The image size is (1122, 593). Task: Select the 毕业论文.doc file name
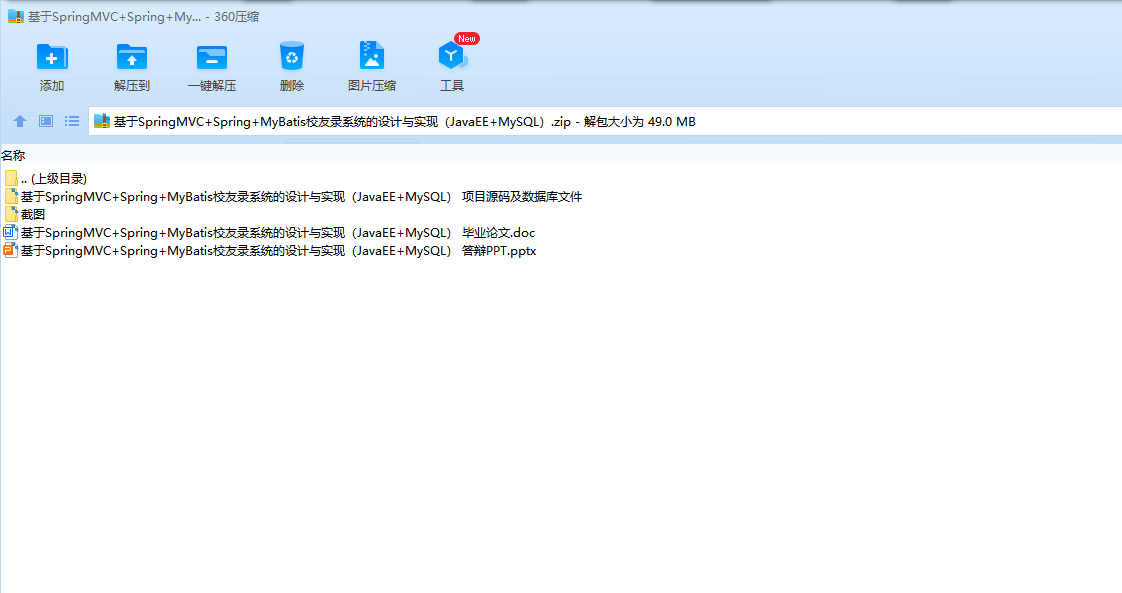coord(278,232)
